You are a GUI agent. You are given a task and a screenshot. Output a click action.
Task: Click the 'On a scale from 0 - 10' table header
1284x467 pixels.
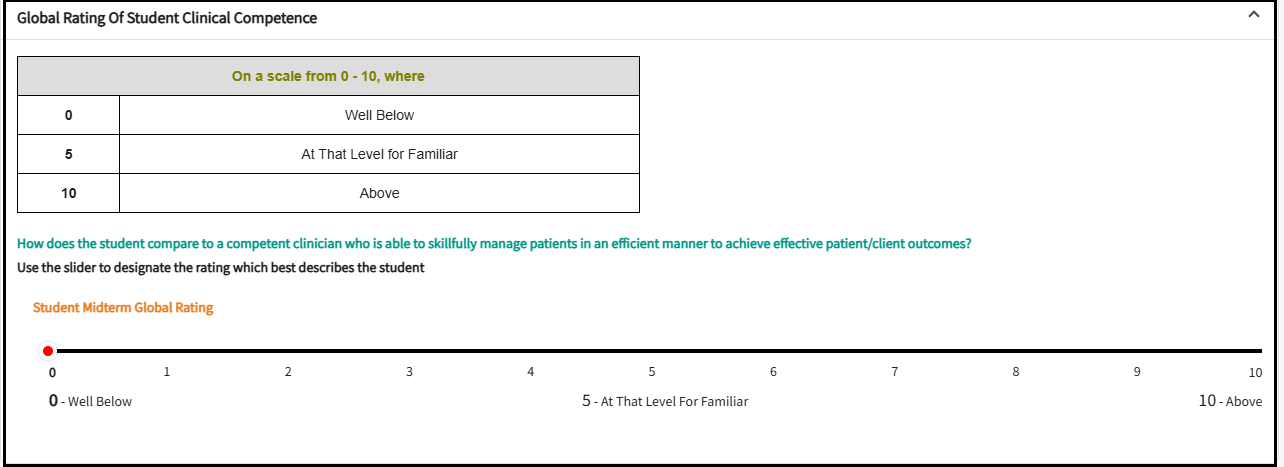[x=328, y=76]
